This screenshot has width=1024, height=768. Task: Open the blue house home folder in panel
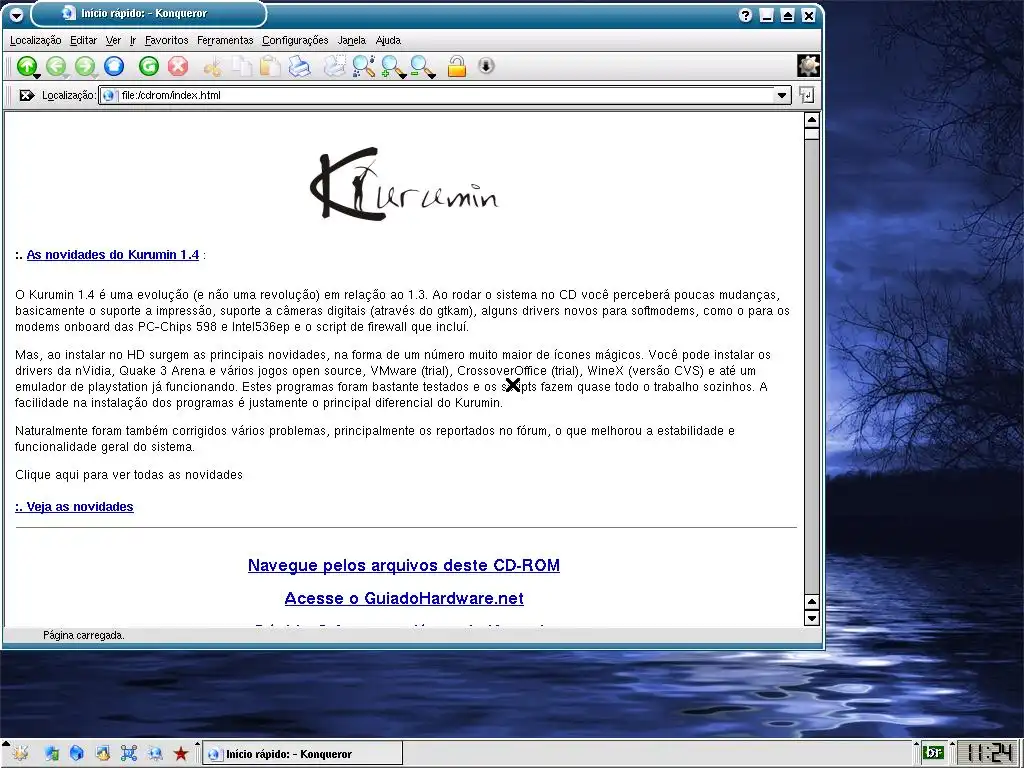coord(76,754)
